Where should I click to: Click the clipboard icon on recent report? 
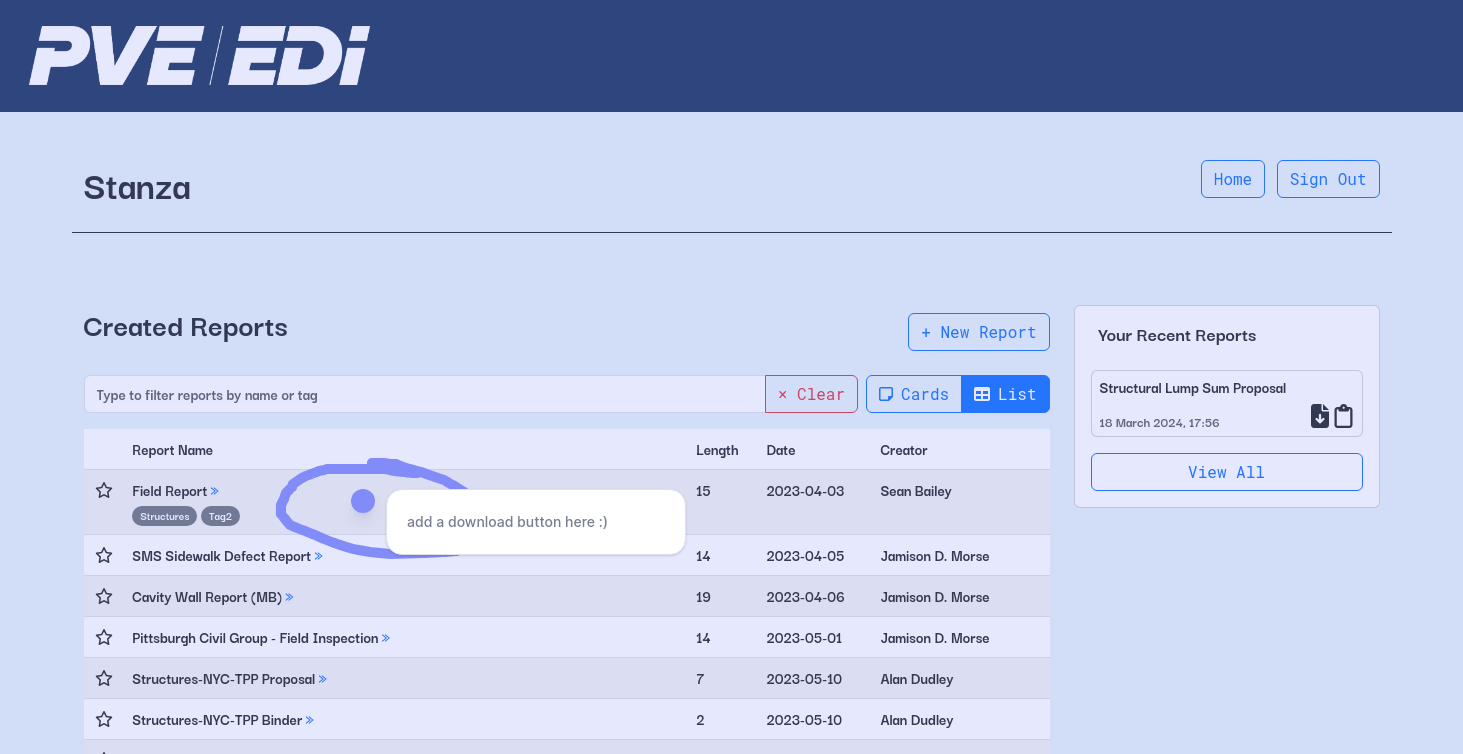pos(1344,416)
